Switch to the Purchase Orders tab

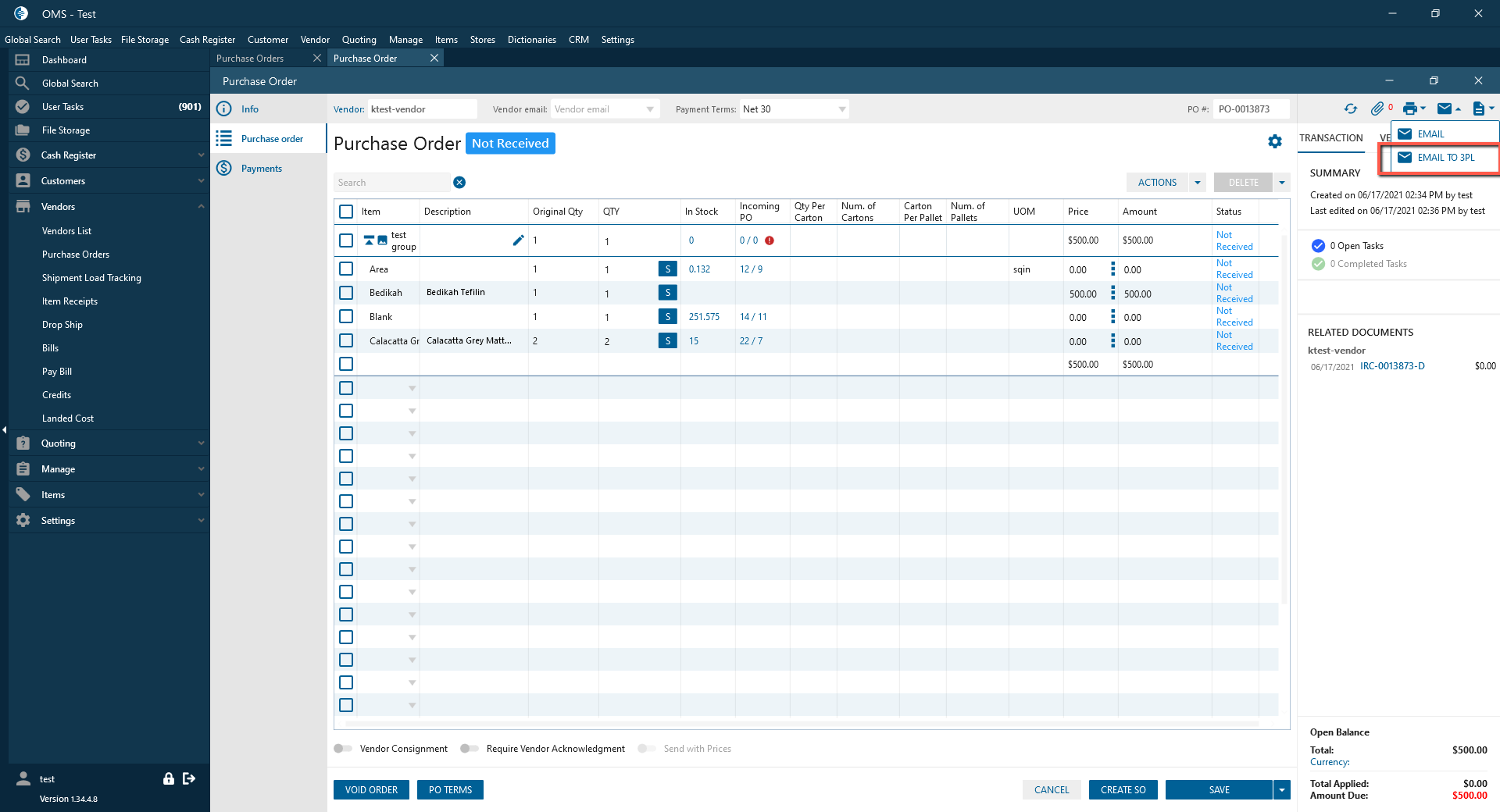250,59
